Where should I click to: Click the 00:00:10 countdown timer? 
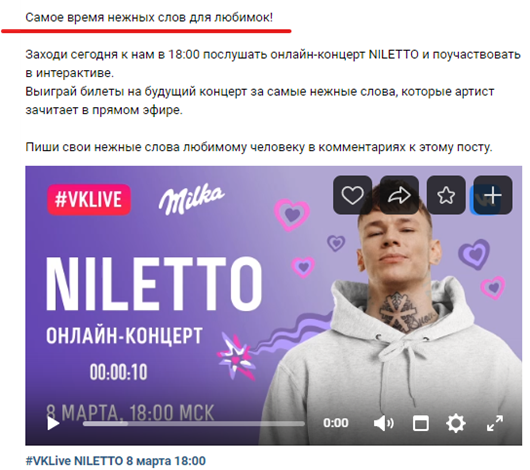point(119,372)
